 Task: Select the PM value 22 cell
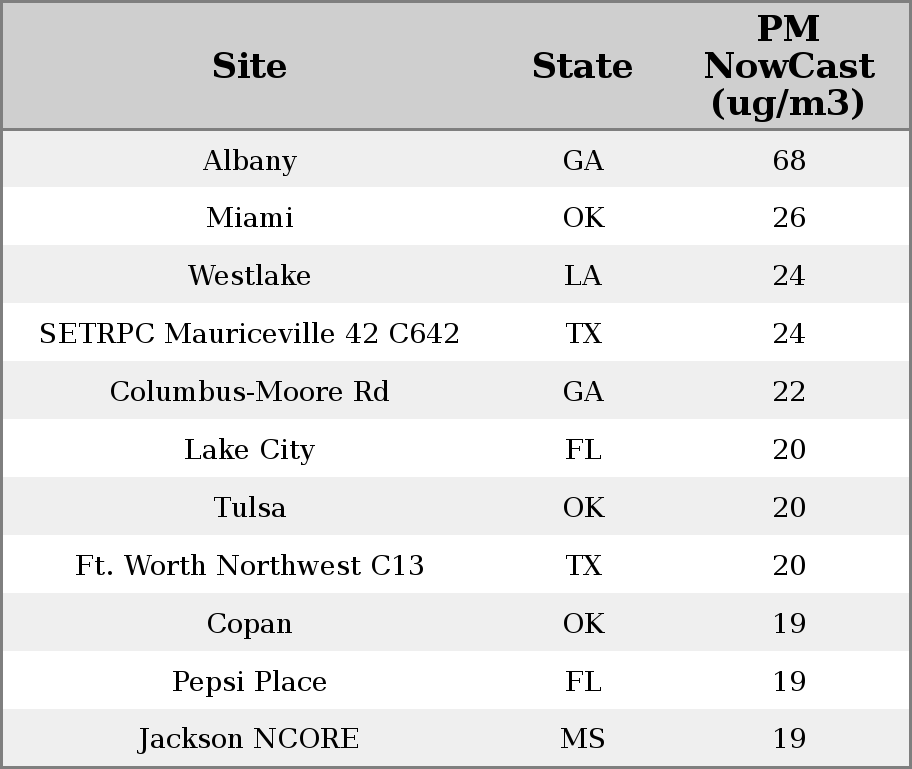pos(788,392)
